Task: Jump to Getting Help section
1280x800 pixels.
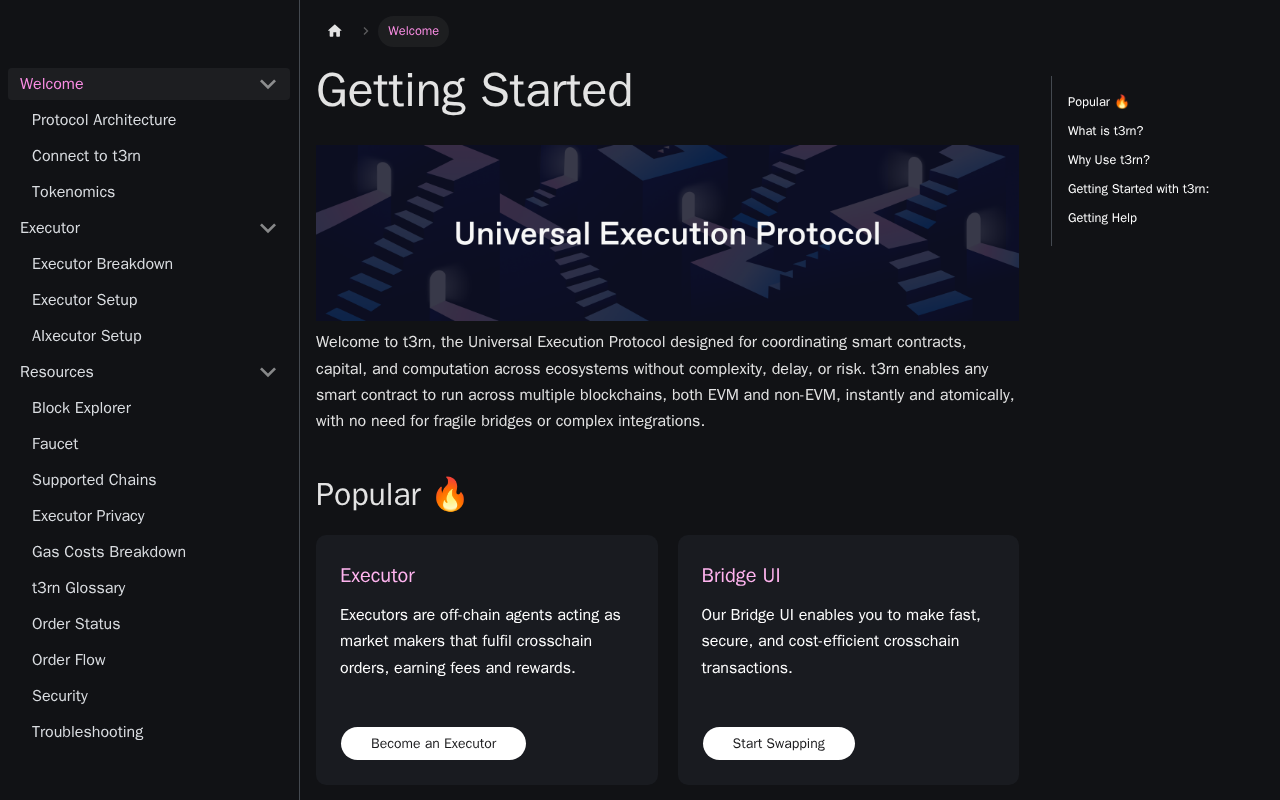Action: pos(1102,218)
